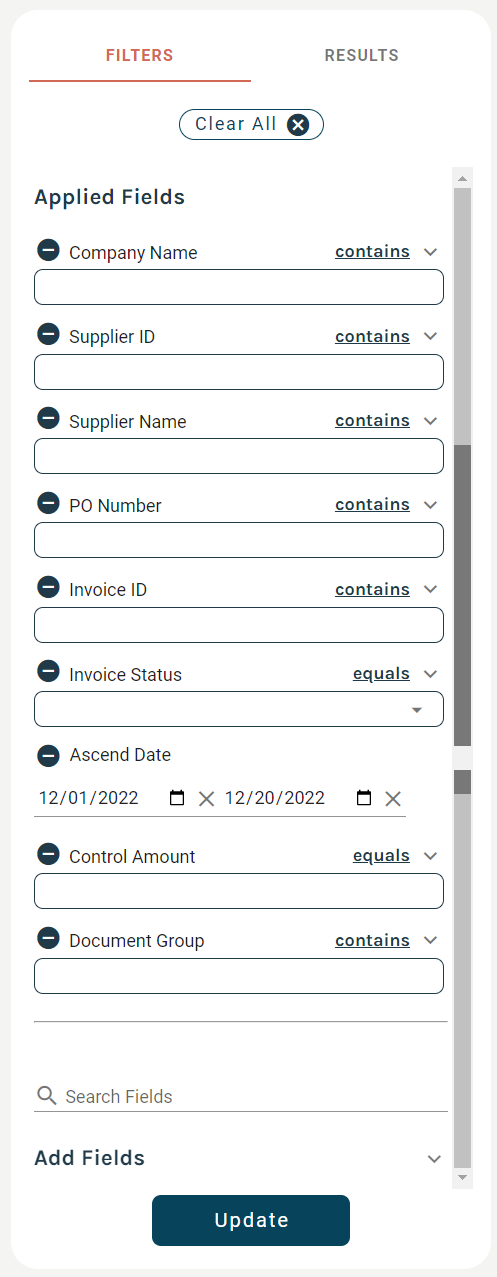Click the search magnifier icon by Search Fields
This screenshot has width=497, height=1277.
tap(46, 1095)
